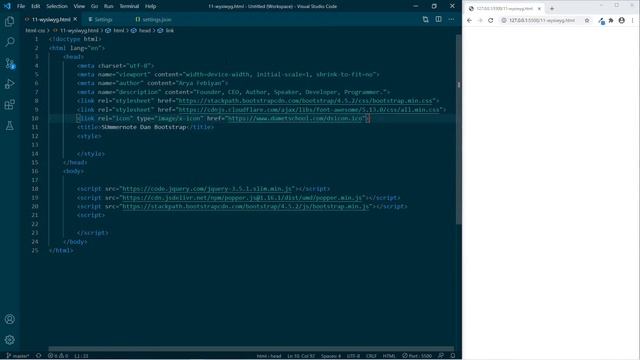Open Run and Debug view
640x360 pixels.
click(x=10, y=84)
